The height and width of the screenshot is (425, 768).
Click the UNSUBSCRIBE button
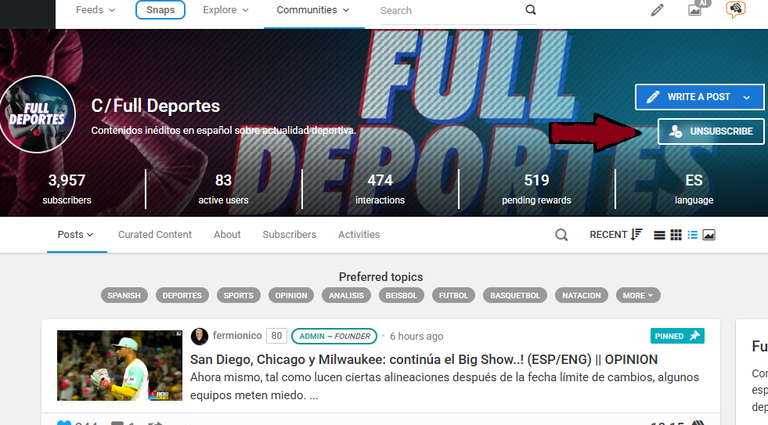(x=711, y=131)
